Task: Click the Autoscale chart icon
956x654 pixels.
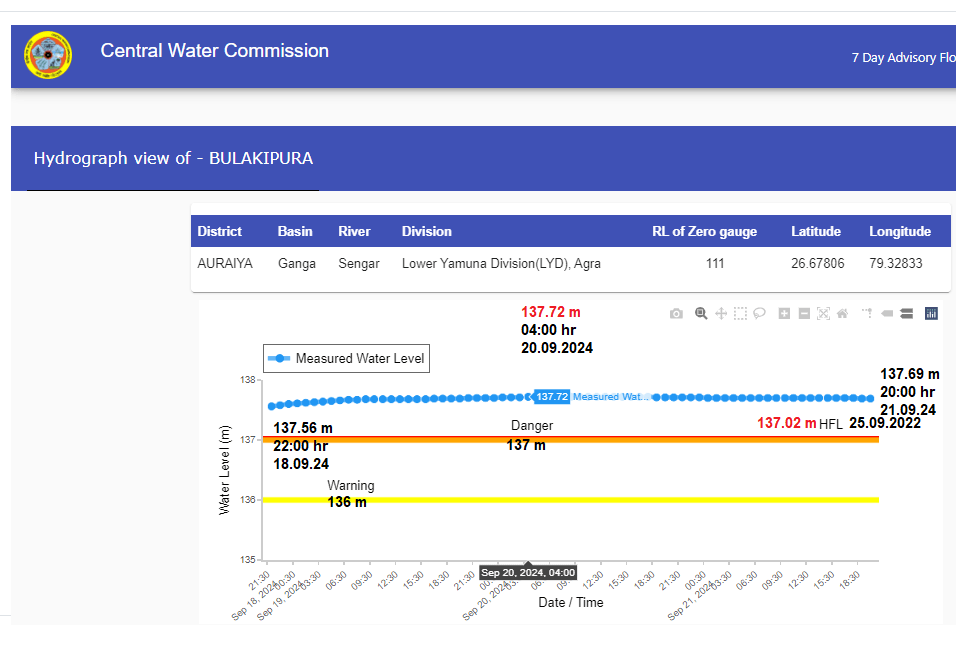Action: [823, 314]
